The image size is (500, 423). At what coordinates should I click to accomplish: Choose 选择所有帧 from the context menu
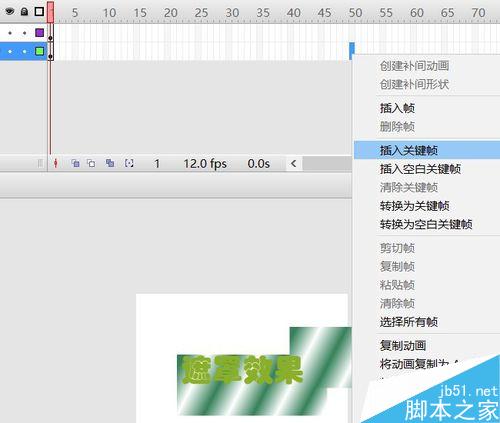(409, 322)
